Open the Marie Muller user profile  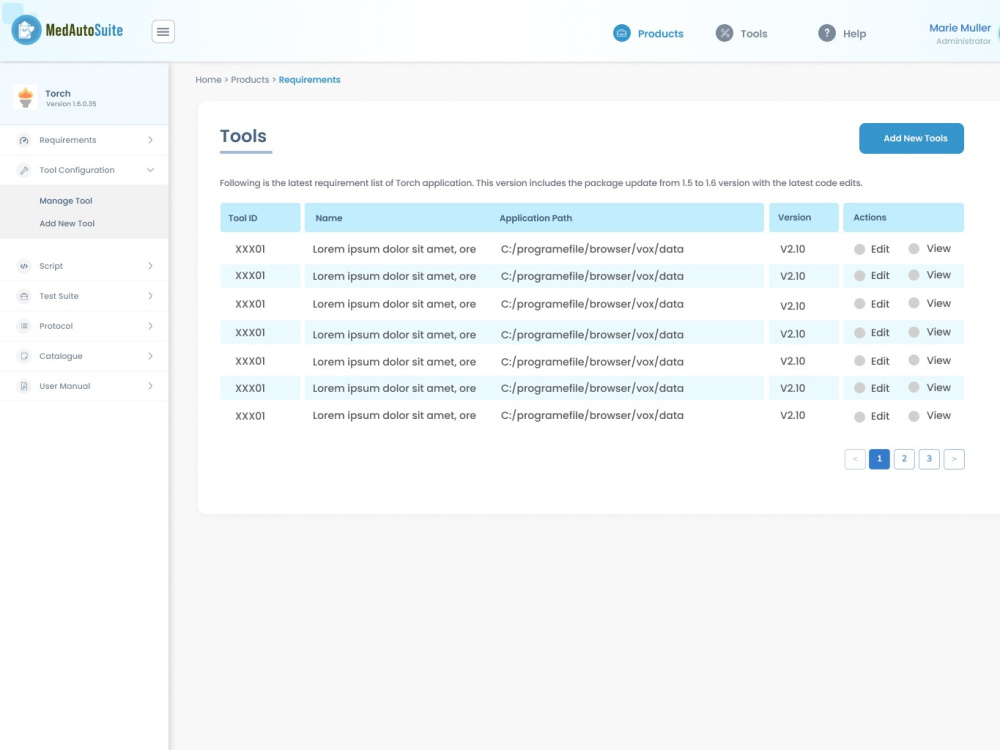pos(960,33)
